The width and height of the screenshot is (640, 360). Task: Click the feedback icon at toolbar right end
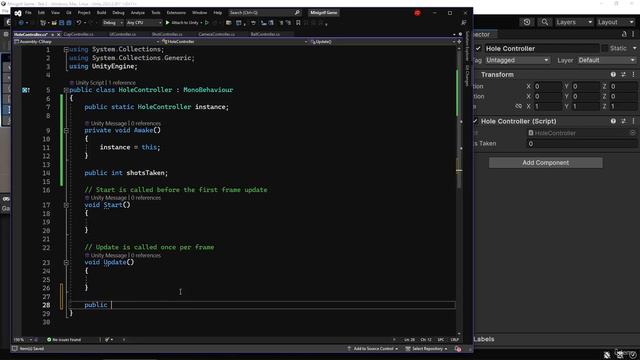pos(464,23)
